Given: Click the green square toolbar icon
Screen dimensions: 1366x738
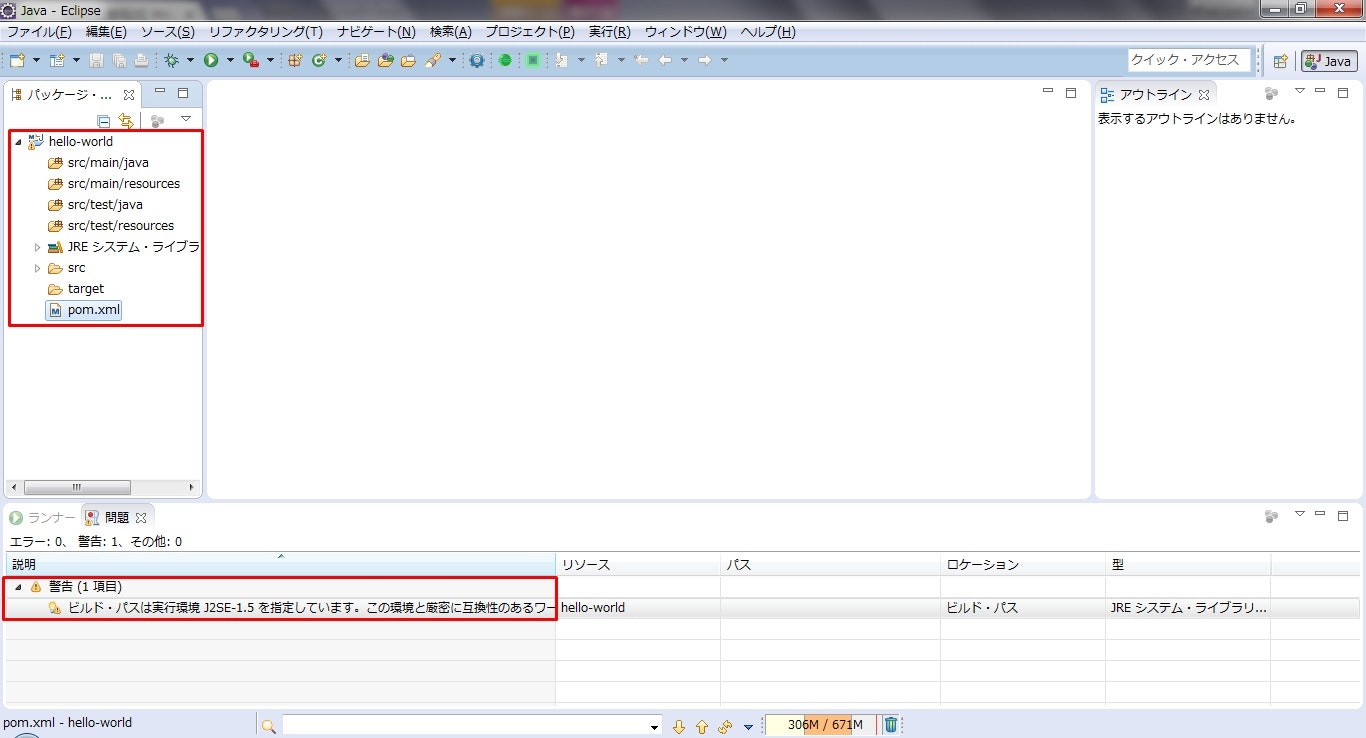Looking at the screenshot, I should pos(534,60).
